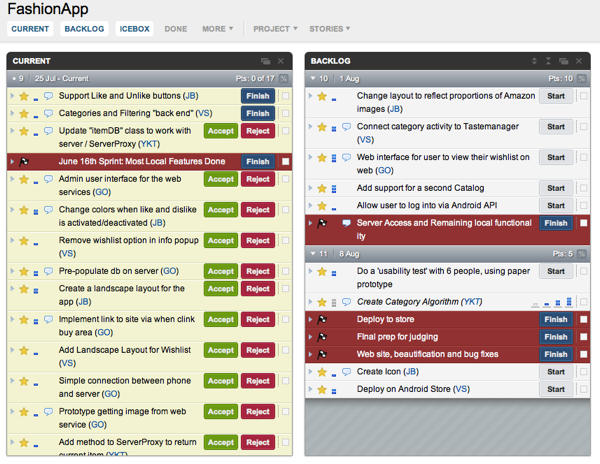Click percent icon in 25 Jul iteration header
This screenshot has width=600, height=464.
point(284,79)
